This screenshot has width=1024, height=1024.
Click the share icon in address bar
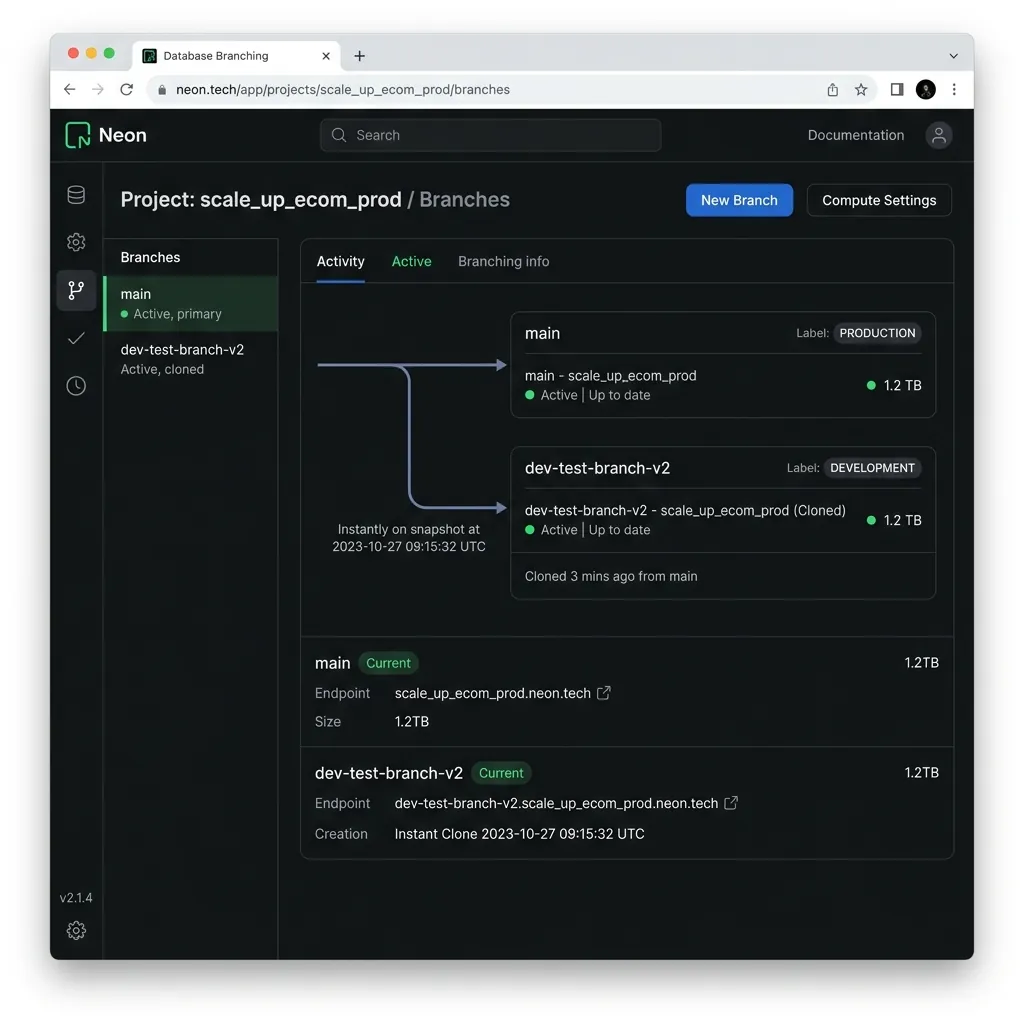833,89
